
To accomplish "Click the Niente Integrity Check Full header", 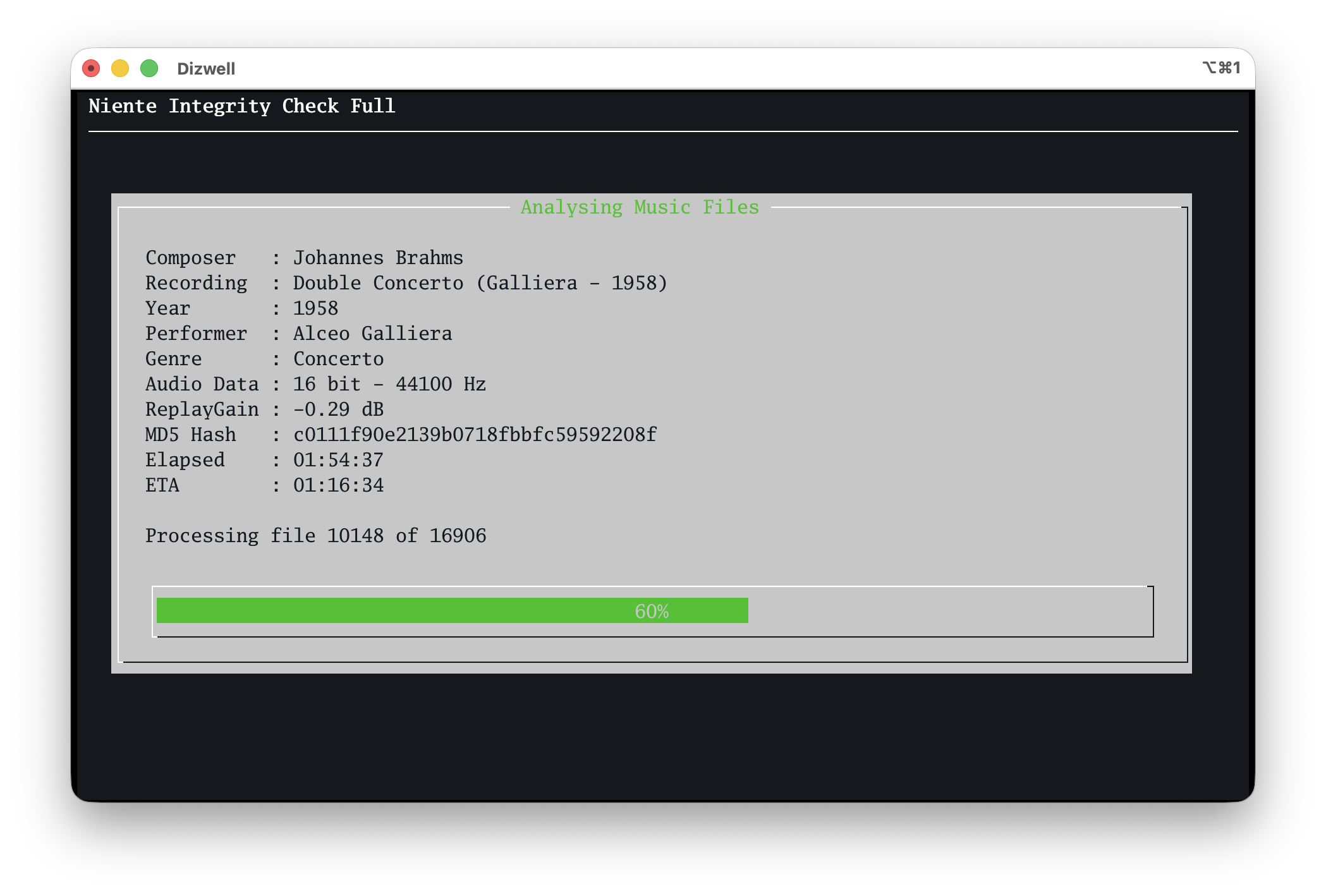I will click(242, 106).
